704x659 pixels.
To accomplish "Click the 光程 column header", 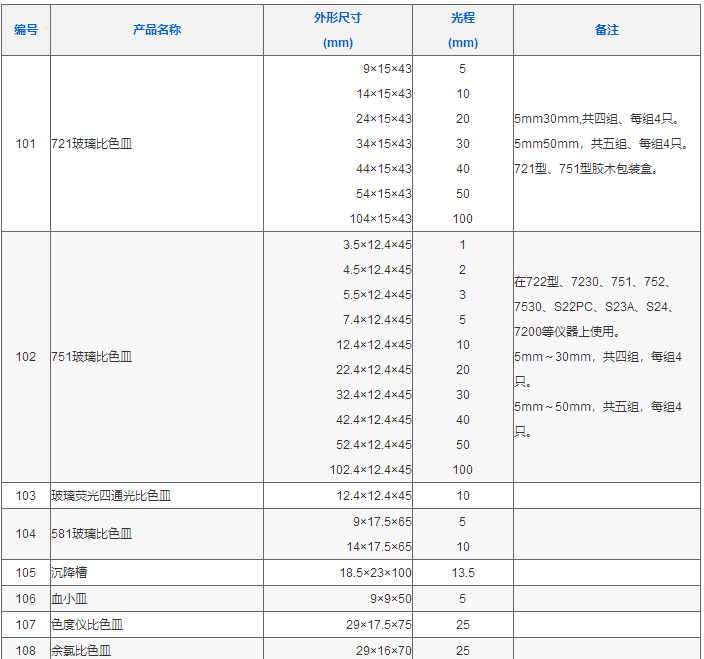I will tap(462, 19).
